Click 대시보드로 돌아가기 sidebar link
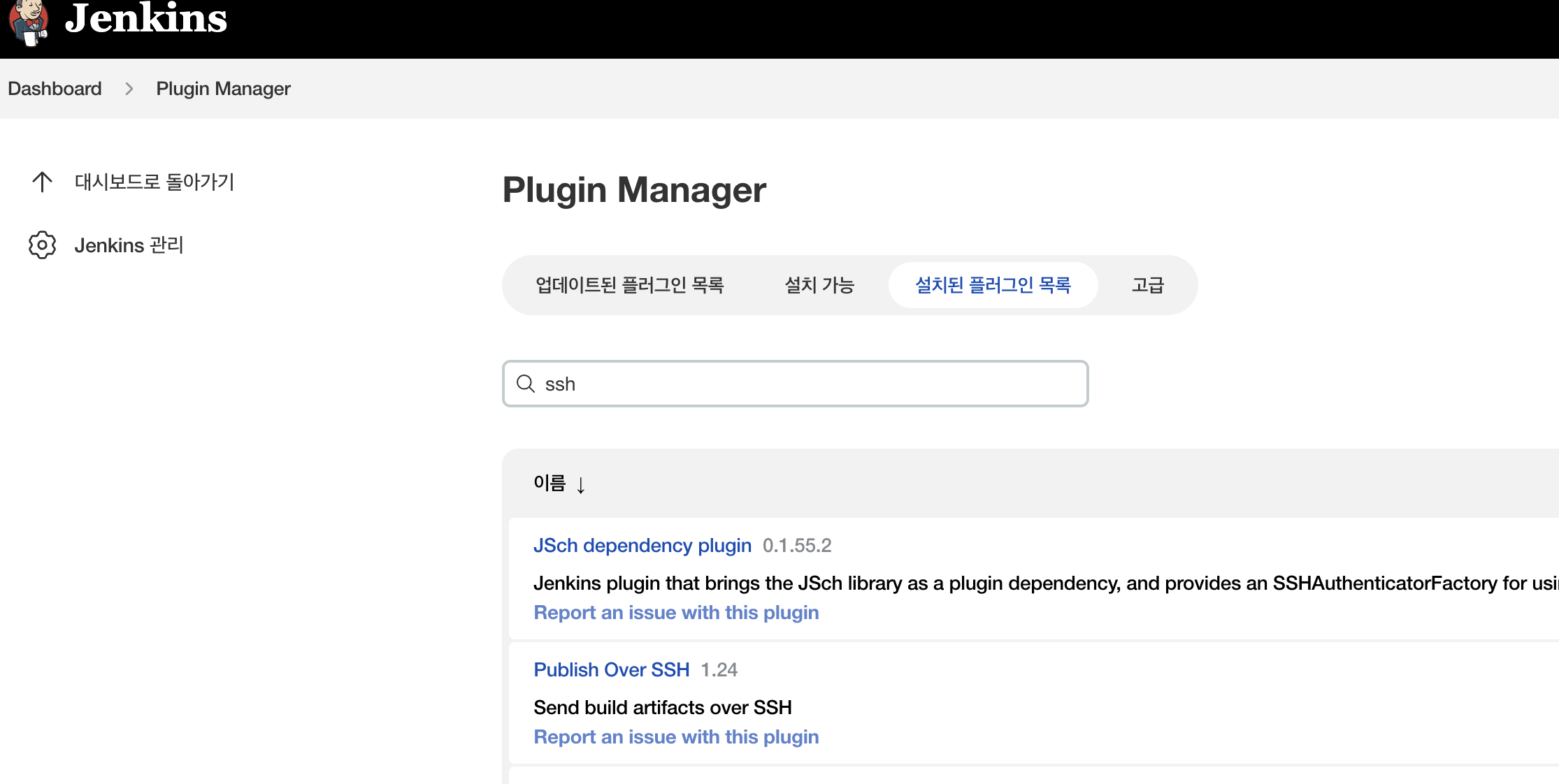Image resolution: width=1559 pixels, height=784 pixels. 154,182
